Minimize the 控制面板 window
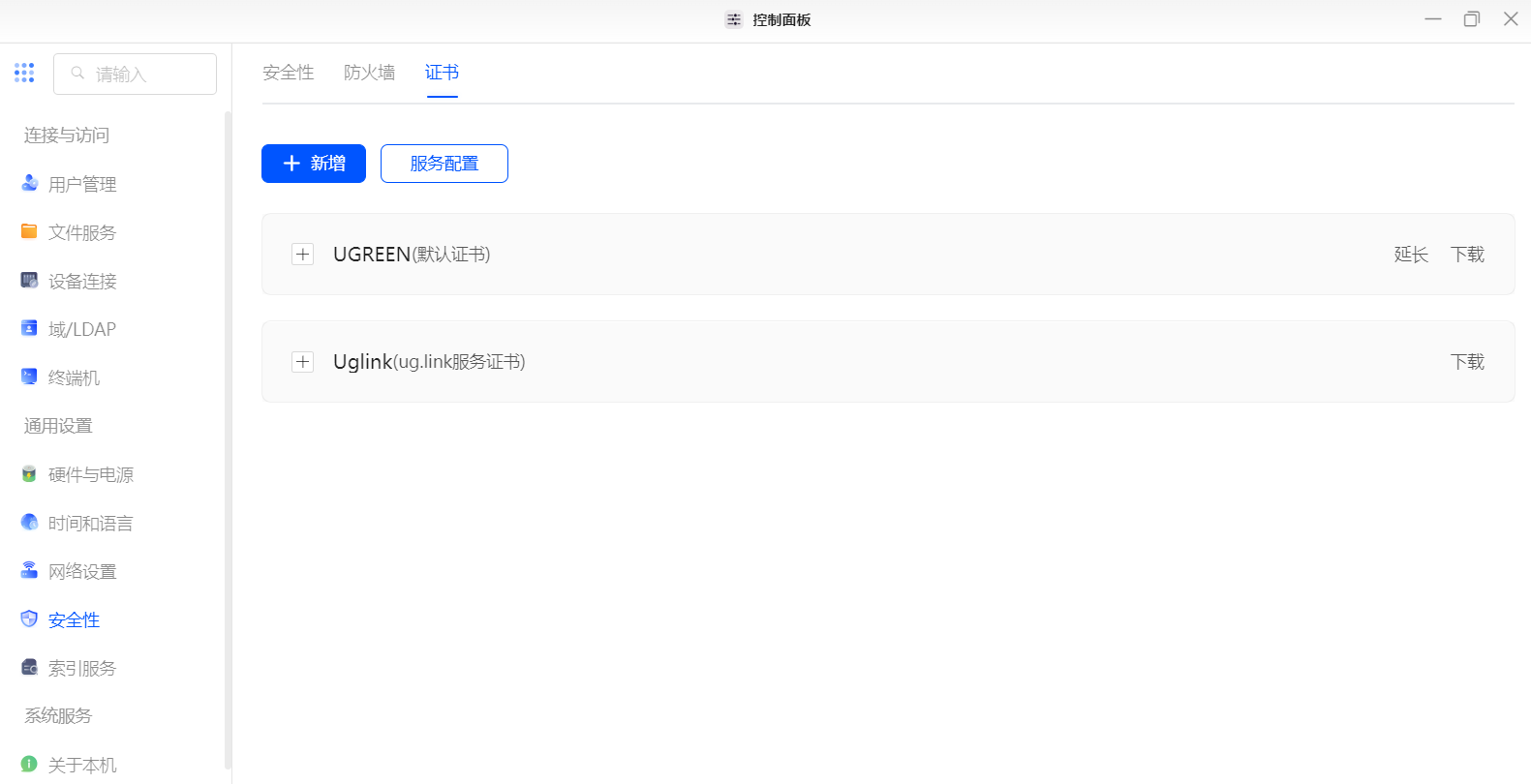 (x=1433, y=19)
